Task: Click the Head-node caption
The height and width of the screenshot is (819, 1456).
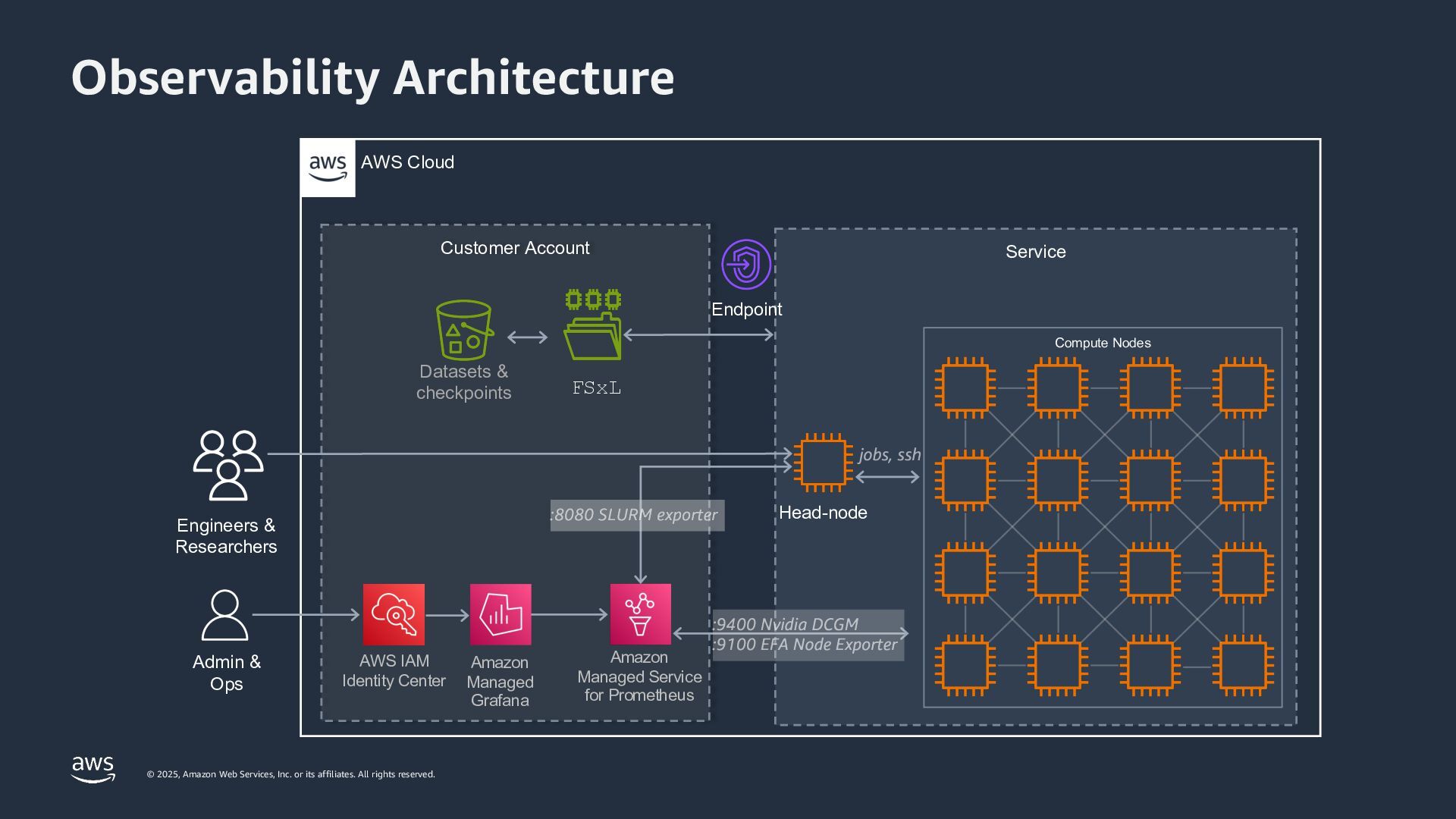Action: [x=823, y=513]
